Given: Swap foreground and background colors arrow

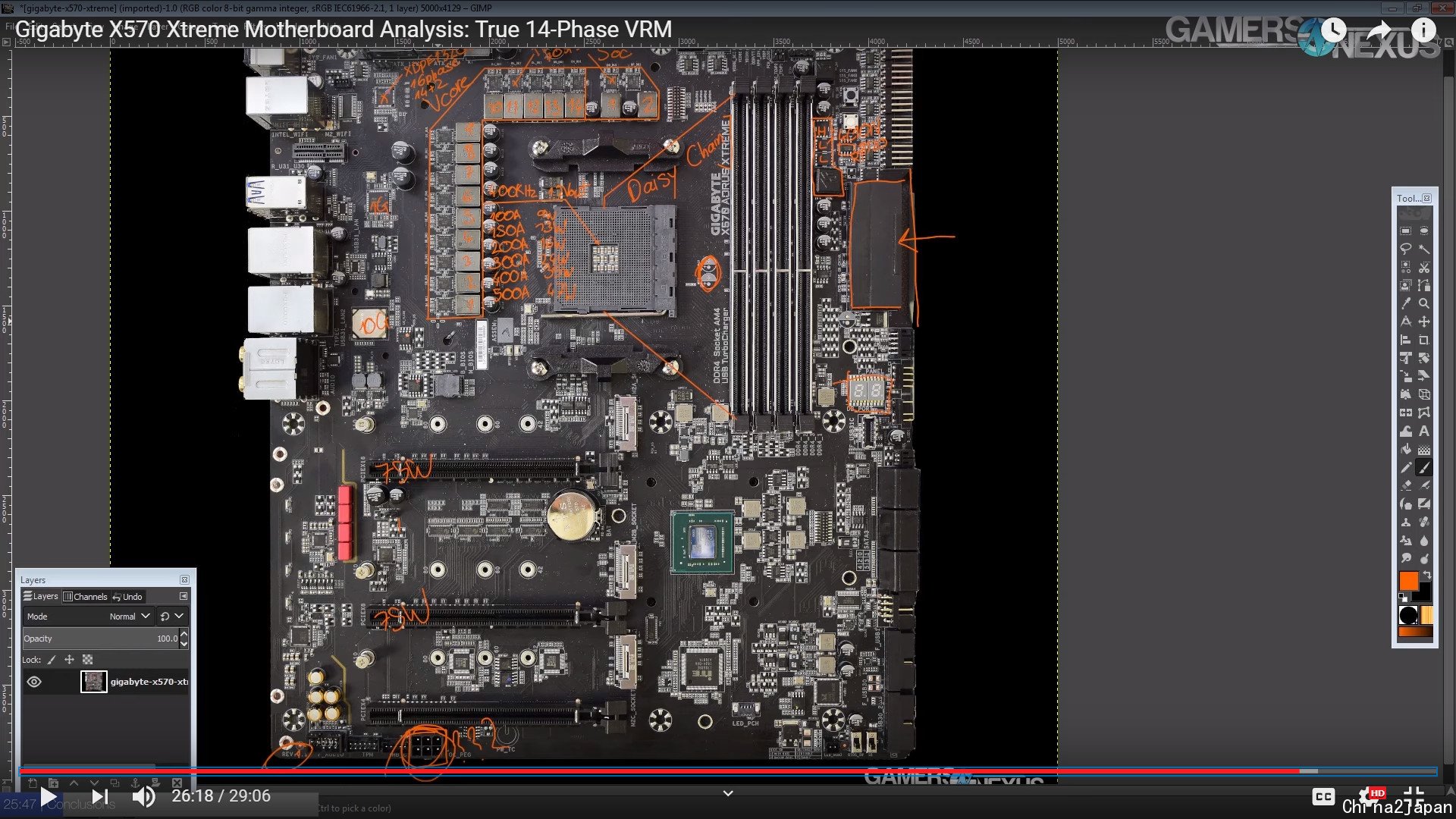Looking at the screenshot, I should pos(1428,576).
